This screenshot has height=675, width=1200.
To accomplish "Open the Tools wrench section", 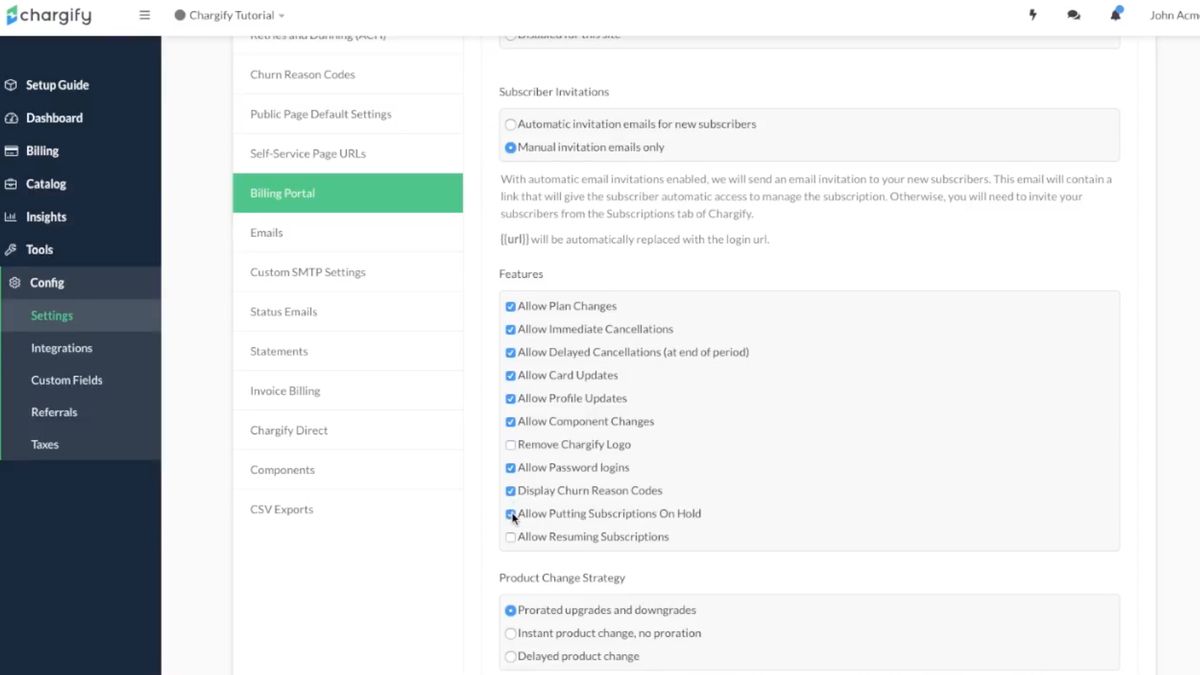I will coord(39,250).
